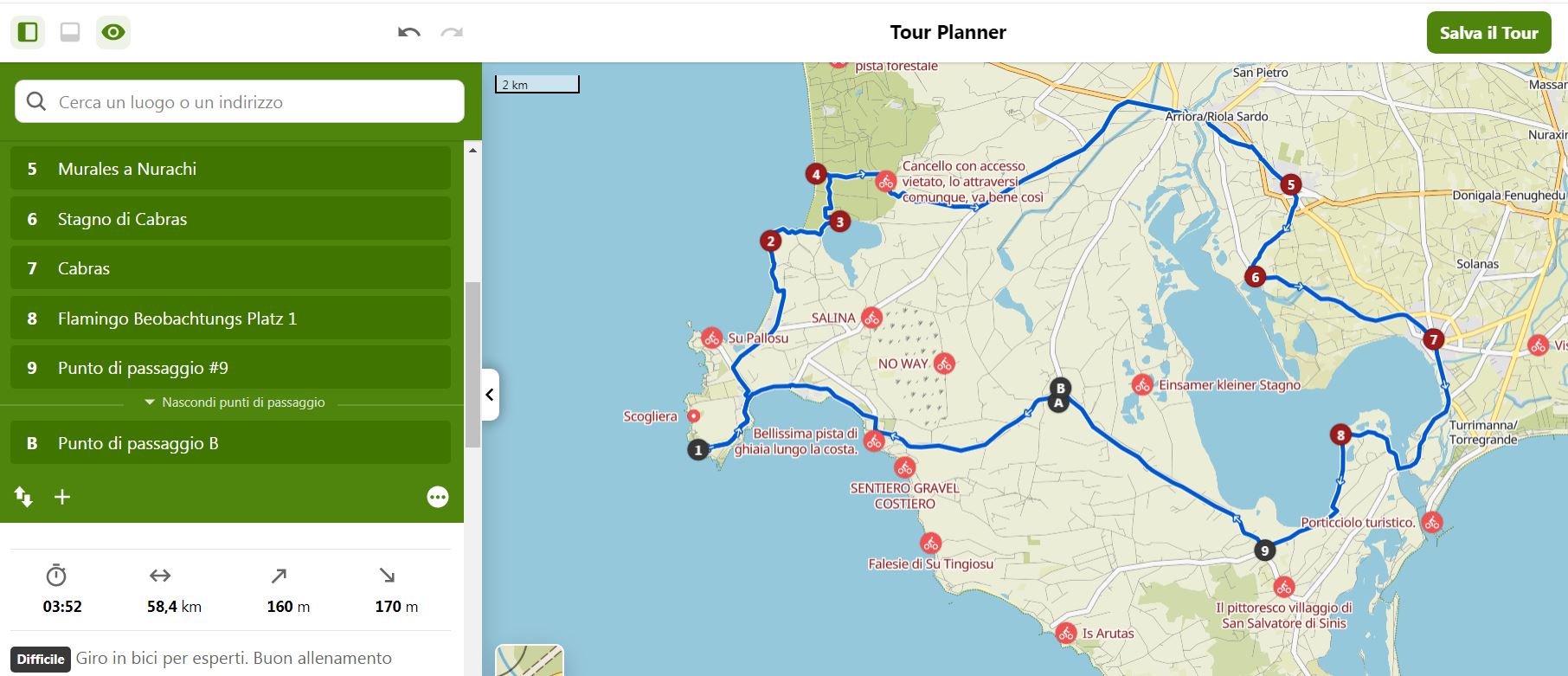Undo the last route change
Screen dimensions: 1568x676
coord(409,33)
